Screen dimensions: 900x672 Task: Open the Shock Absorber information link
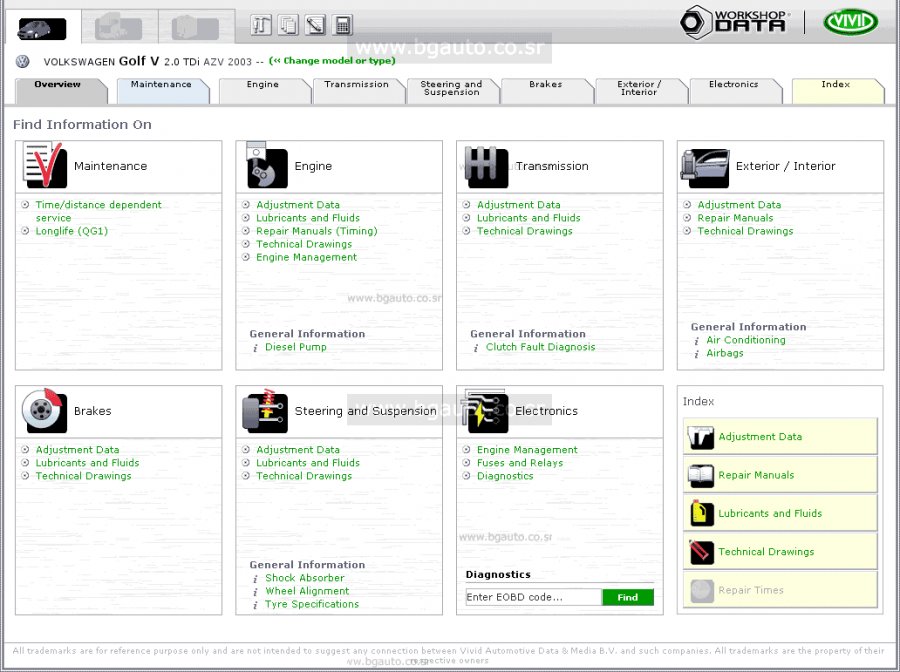[305, 578]
